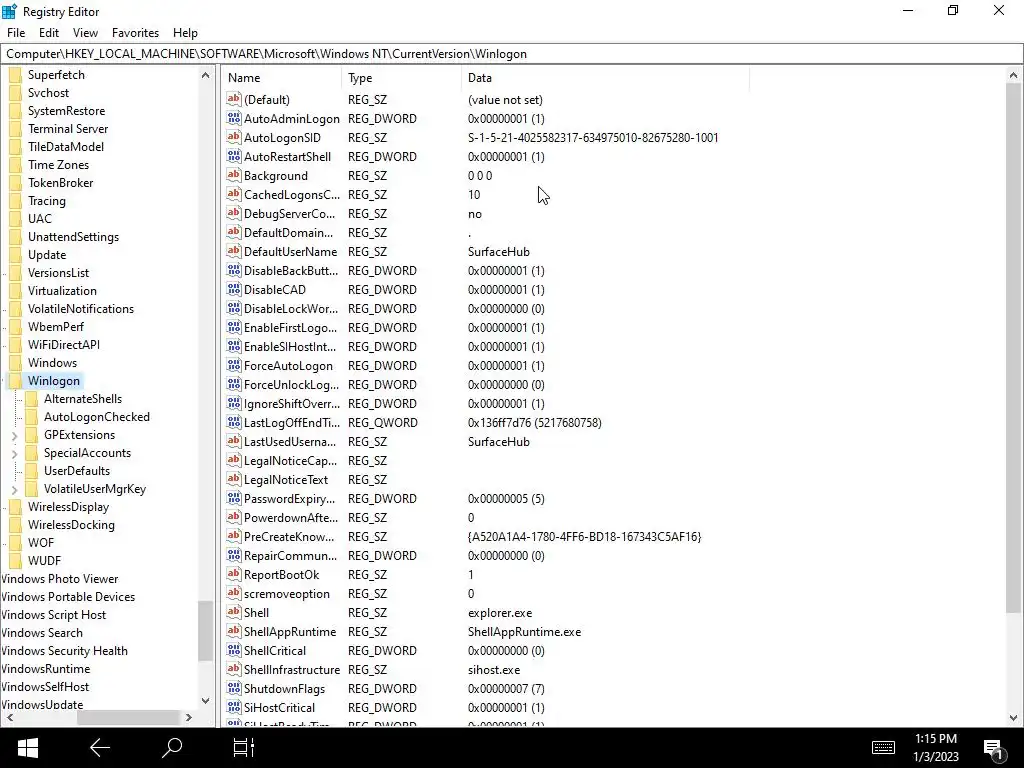Click the tree pane scroll down arrow
Viewport: 1024px width, 768px height.
click(205, 701)
